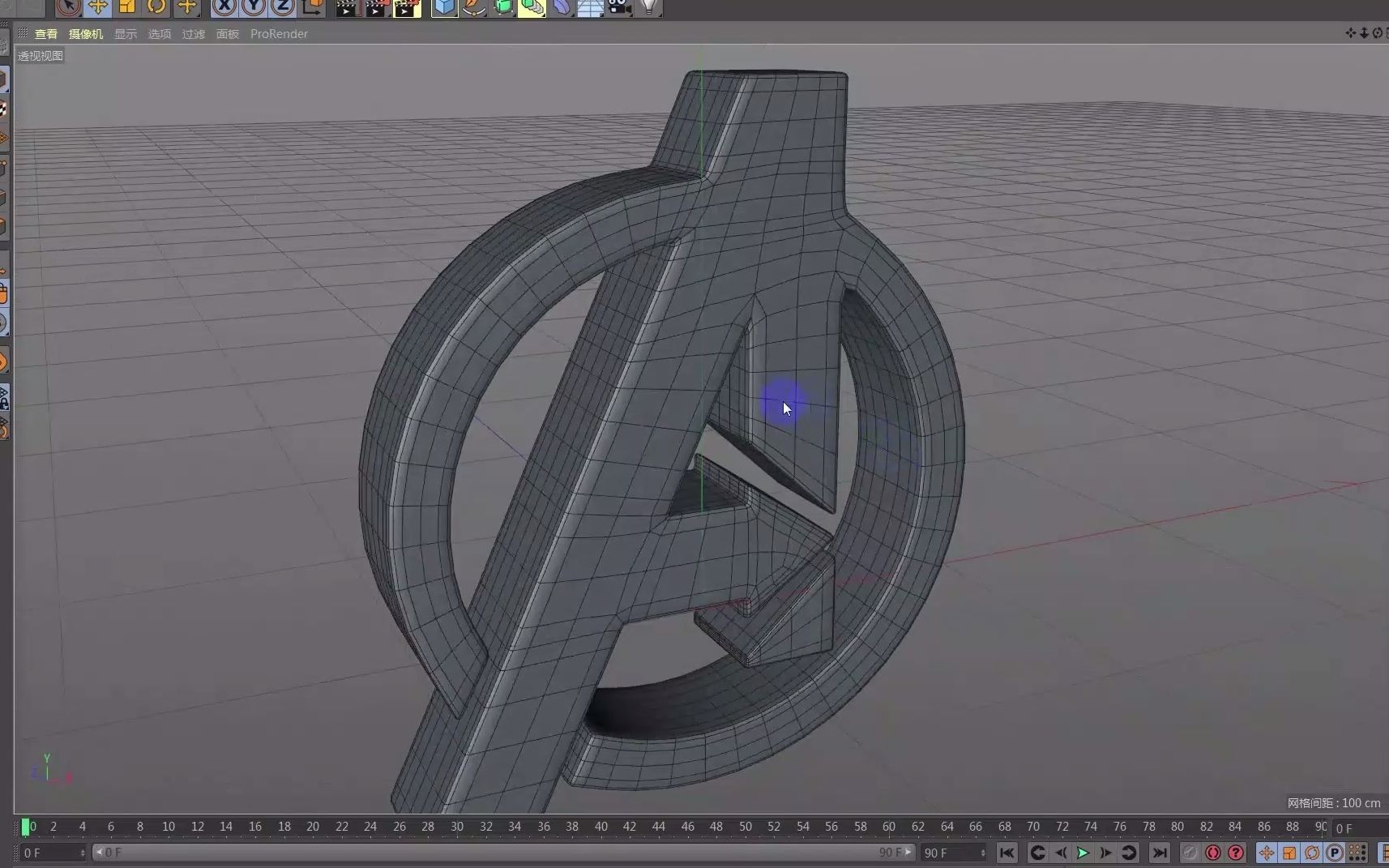Open the Subdivision Surface generator icon
Image resolution: width=1389 pixels, height=868 pixels.
(502, 7)
